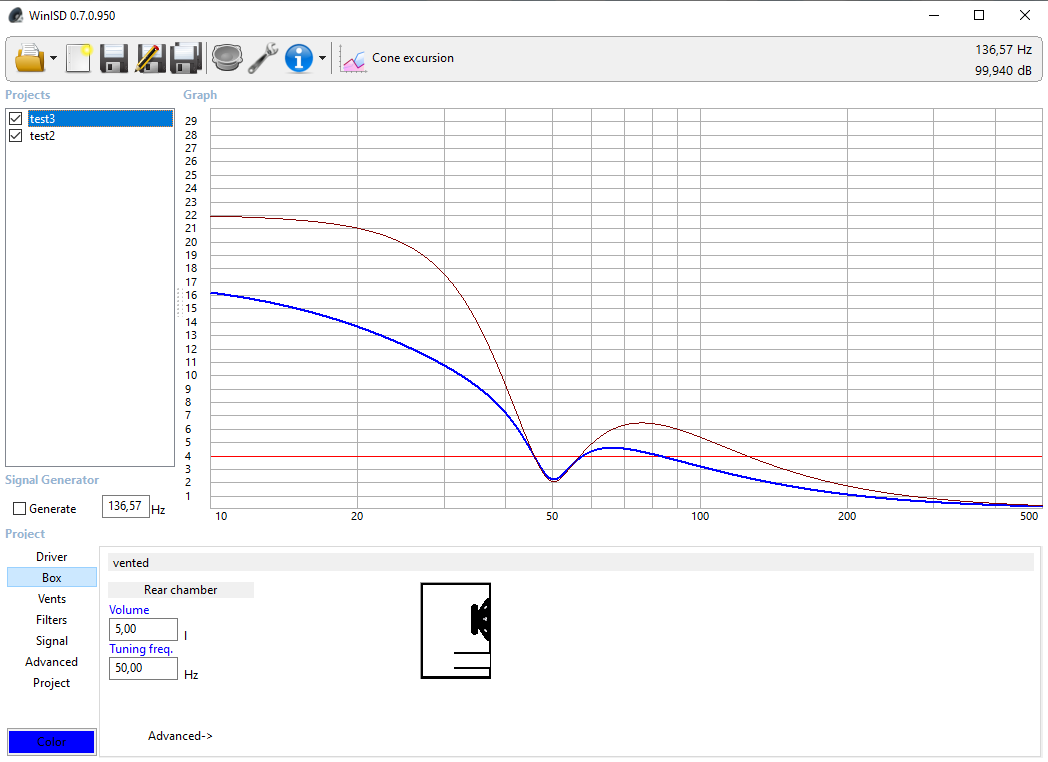This screenshot has width=1048, height=762.
Task: Switch to the Driver tab
Action: (x=51, y=557)
